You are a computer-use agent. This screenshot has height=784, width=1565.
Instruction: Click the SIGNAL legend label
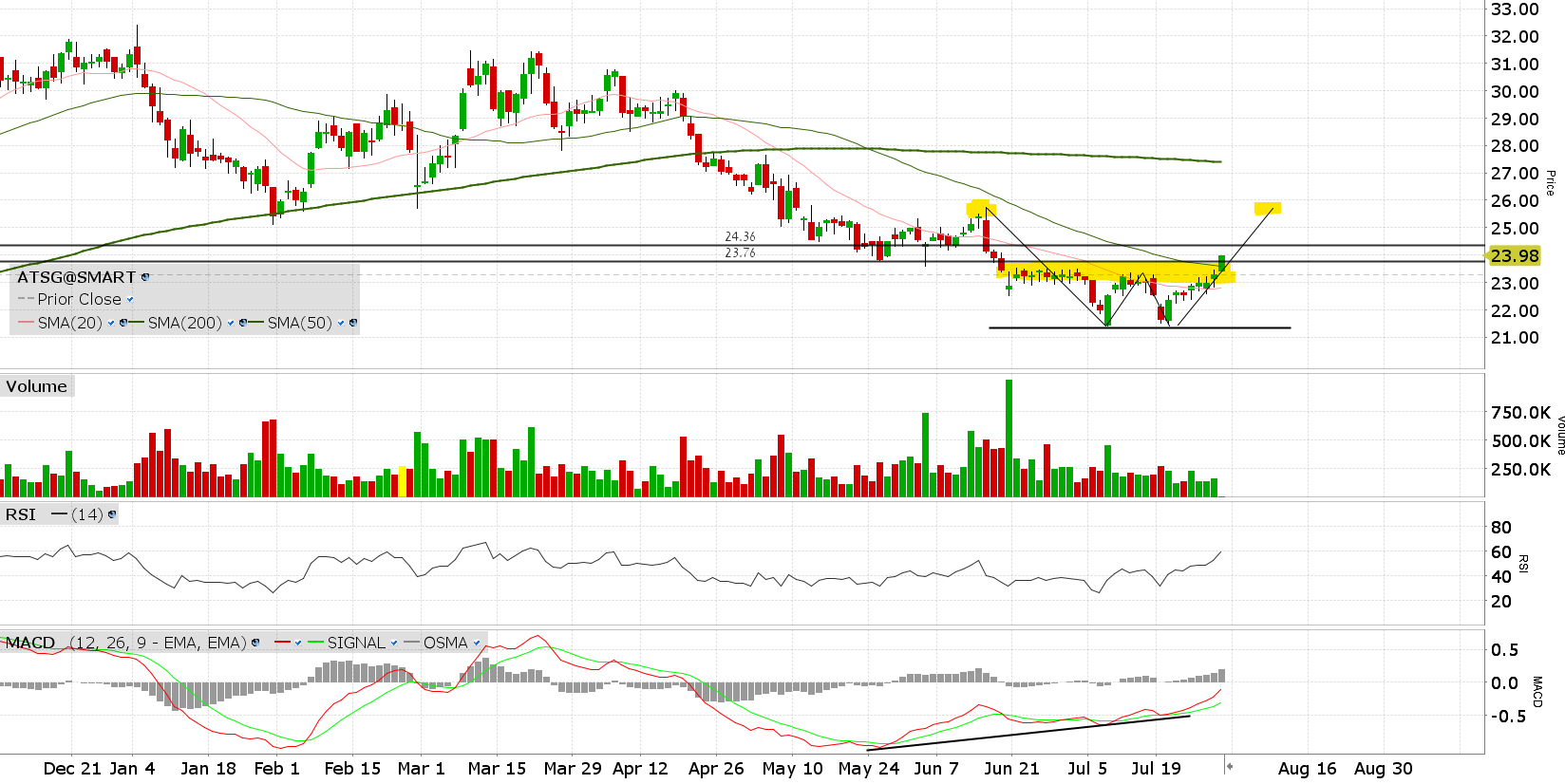[356, 643]
